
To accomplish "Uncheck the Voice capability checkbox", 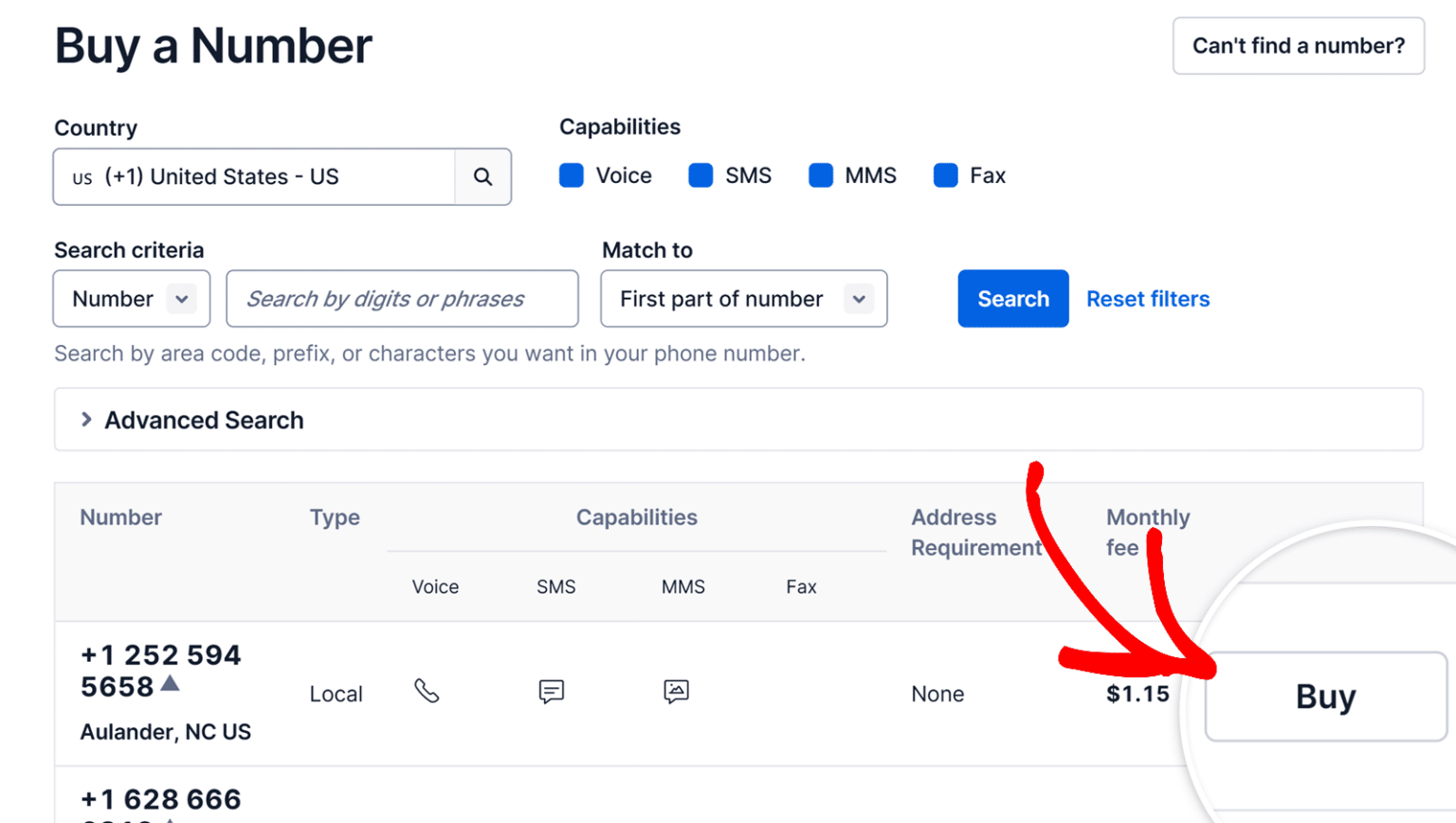I will (572, 174).
